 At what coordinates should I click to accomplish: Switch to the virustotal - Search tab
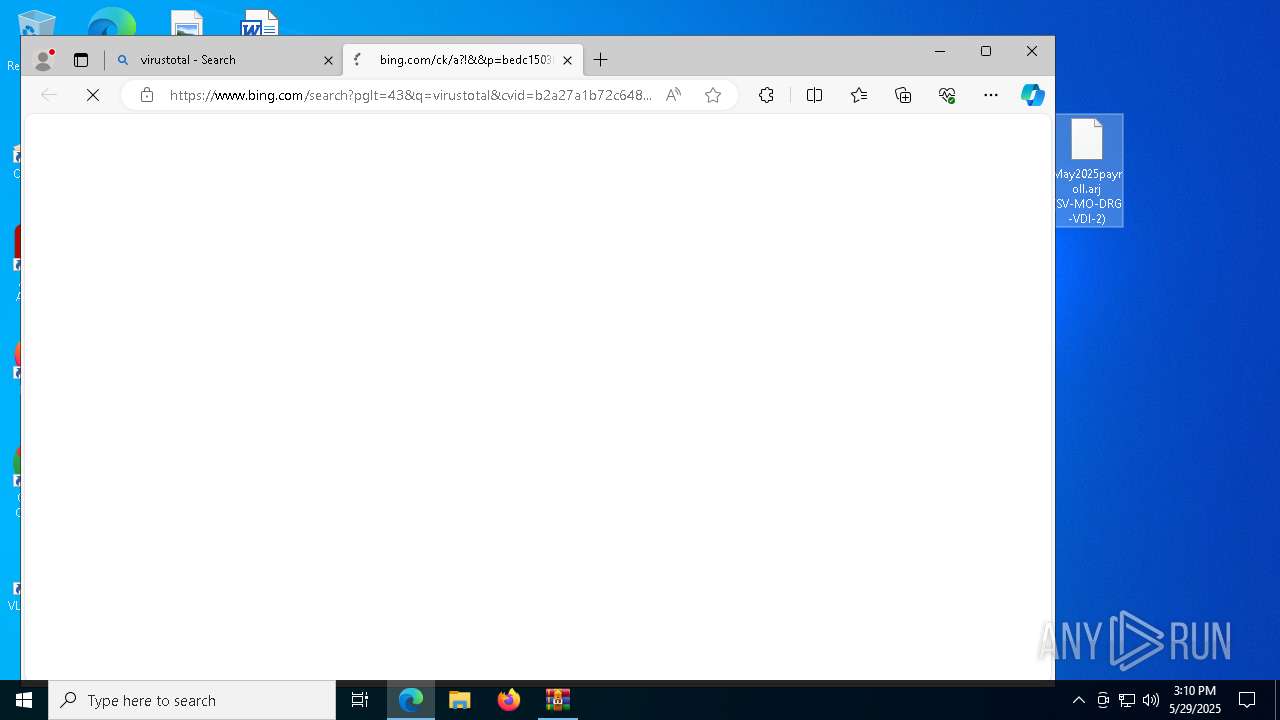click(224, 60)
